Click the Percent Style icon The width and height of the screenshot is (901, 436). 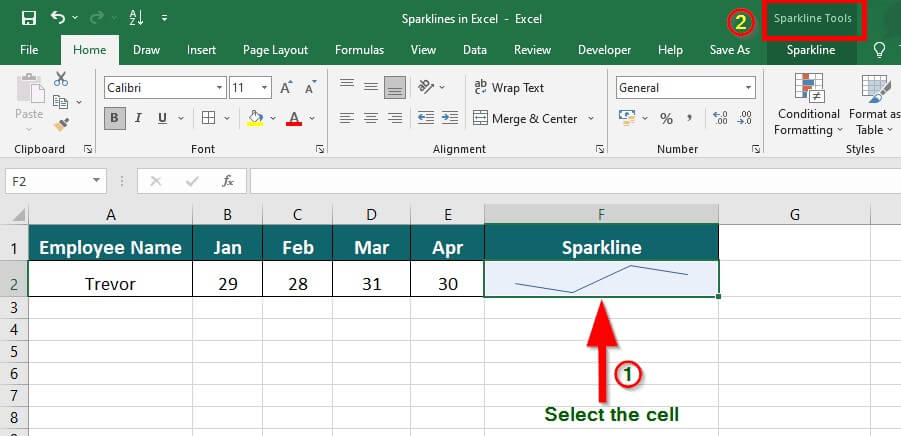[666, 119]
